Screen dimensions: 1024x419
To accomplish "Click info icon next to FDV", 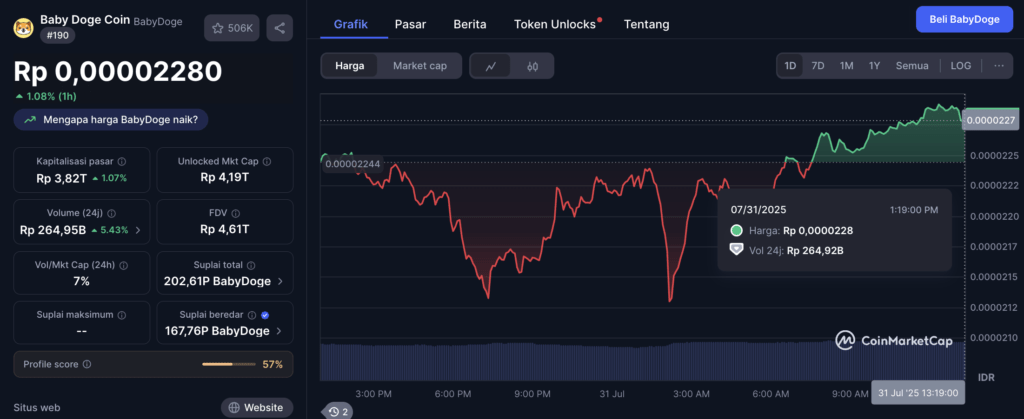I will tap(235, 213).
